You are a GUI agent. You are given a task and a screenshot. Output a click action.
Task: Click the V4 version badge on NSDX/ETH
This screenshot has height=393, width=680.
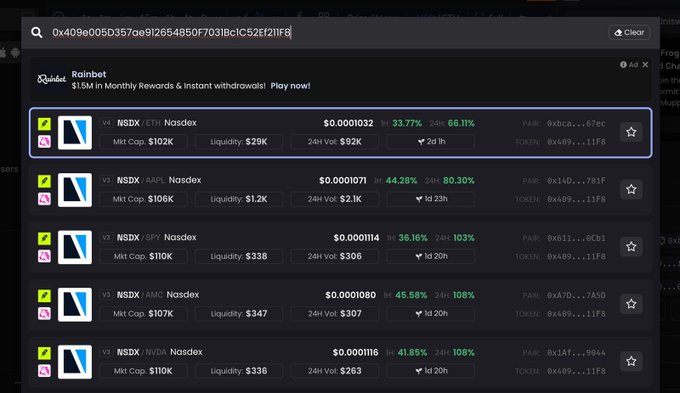106,123
